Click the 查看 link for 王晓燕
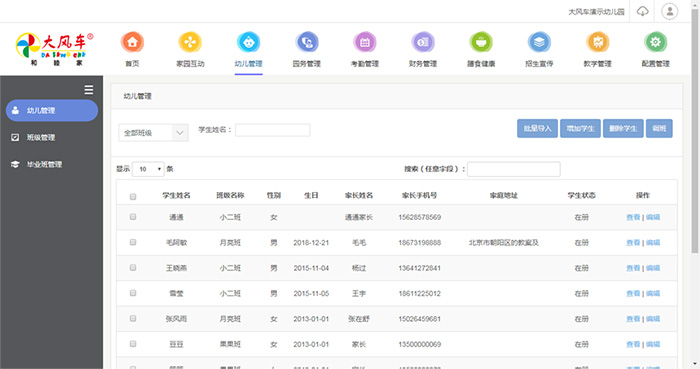 pyautogui.click(x=633, y=268)
